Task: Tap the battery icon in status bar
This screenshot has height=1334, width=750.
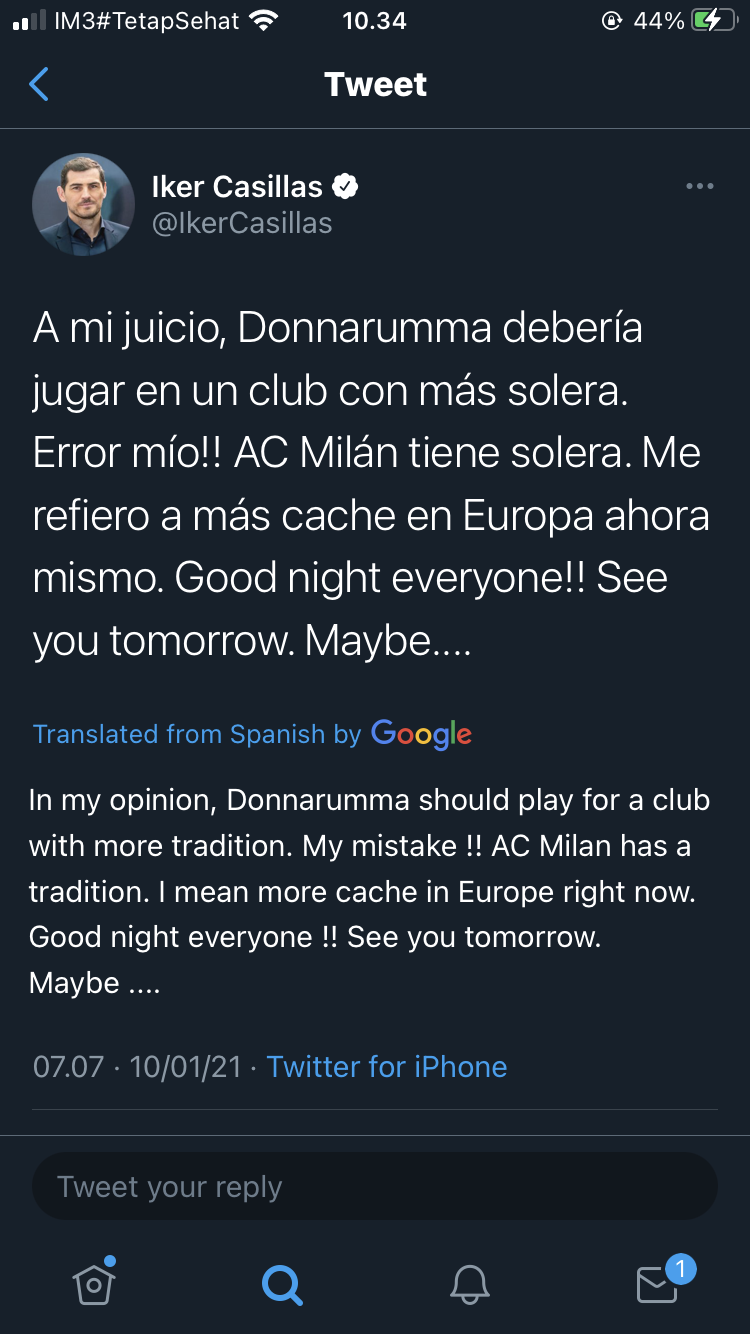Action: tap(713, 21)
